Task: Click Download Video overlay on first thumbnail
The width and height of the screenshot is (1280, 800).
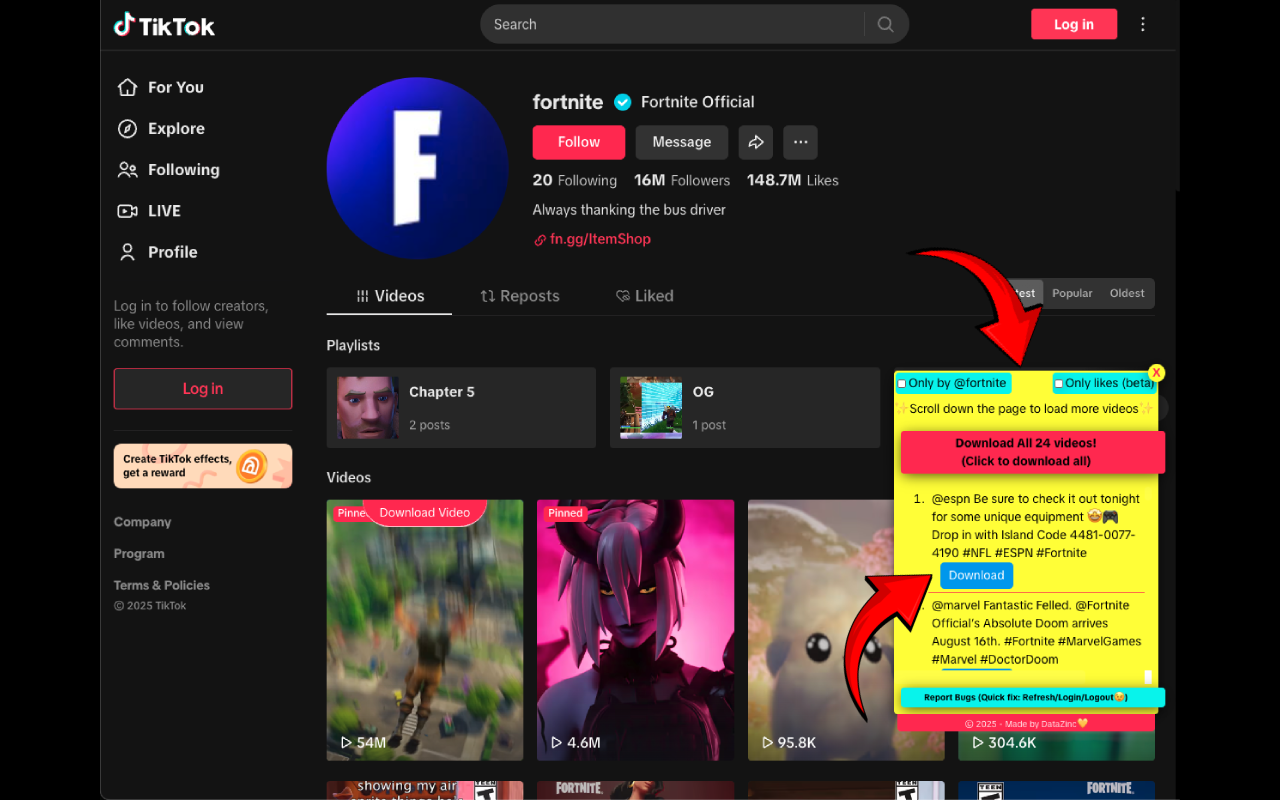Action: [x=425, y=512]
